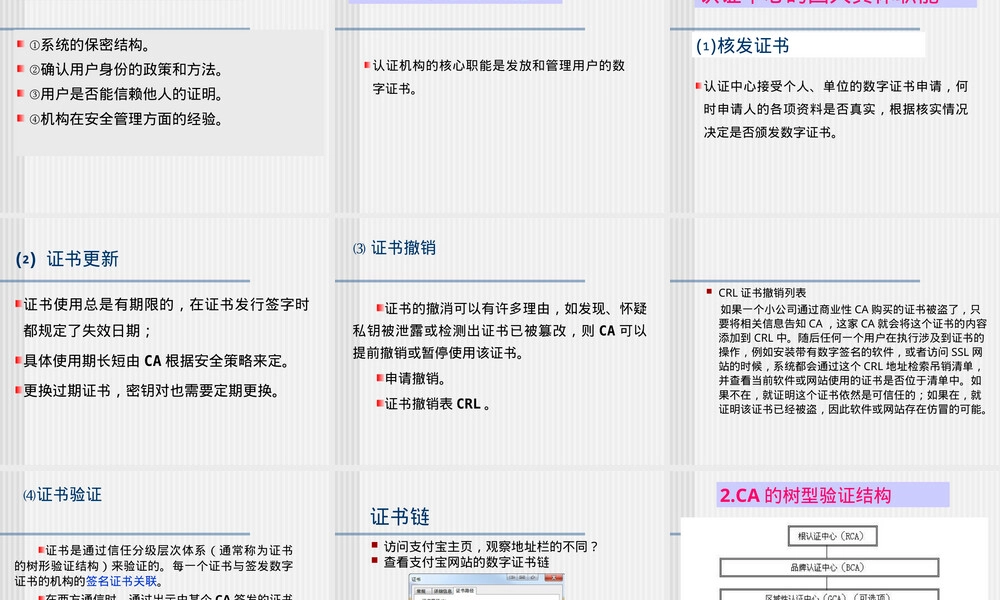This screenshot has height=600, width=1000.
Task: Click the paragraph 证书是通过信任分级层次体系
Action: (154, 566)
